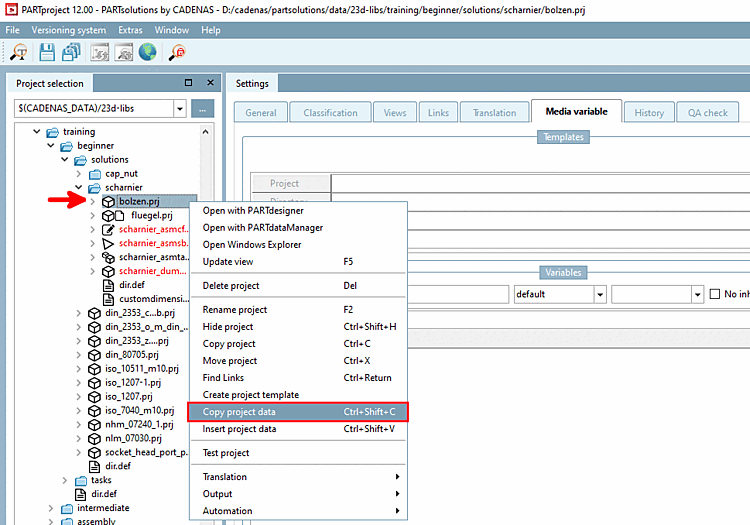Click the dir.def document icon under scharnier

[x=109, y=285]
